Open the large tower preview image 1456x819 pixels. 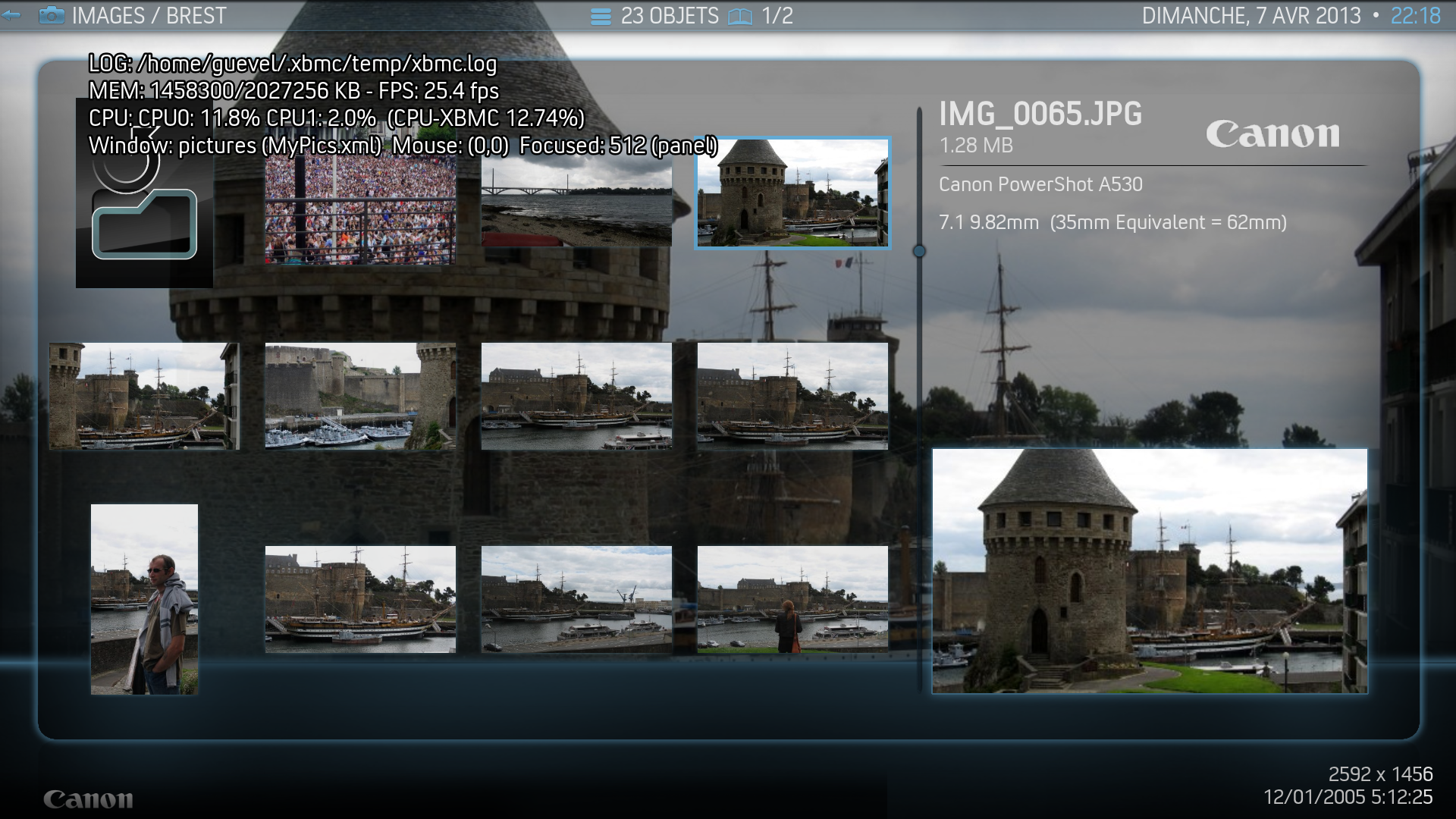pos(1150,570)
